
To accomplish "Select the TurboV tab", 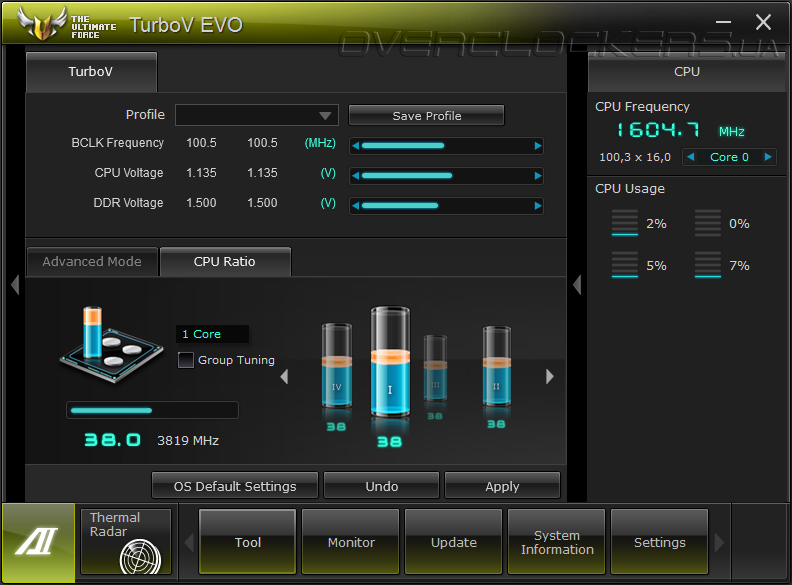I will tap(91, 72).
